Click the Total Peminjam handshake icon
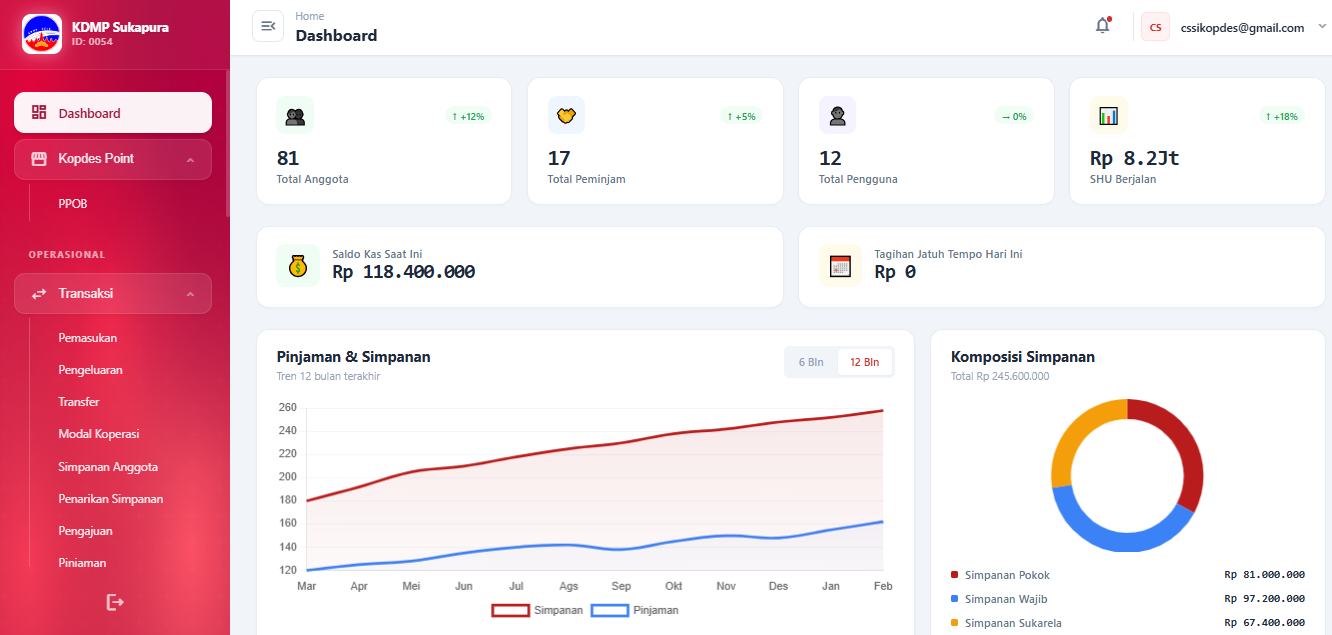This screenshot has width=1332, height=635. point(566,116)
